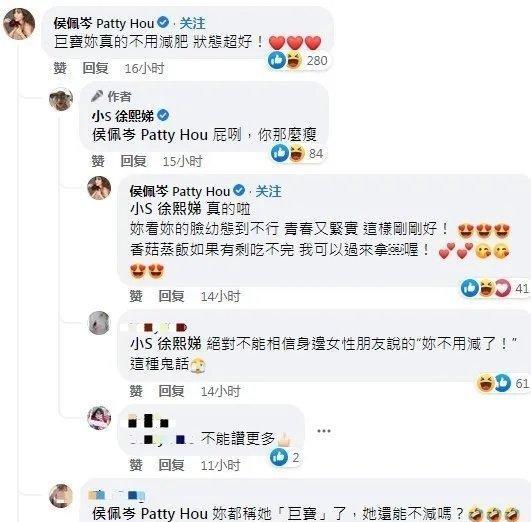The height and width of the screenshot is (522, 531).
Task: Open the 14小时 timestamp of Patty Hou's reply
Action: (x=220, y=296)
